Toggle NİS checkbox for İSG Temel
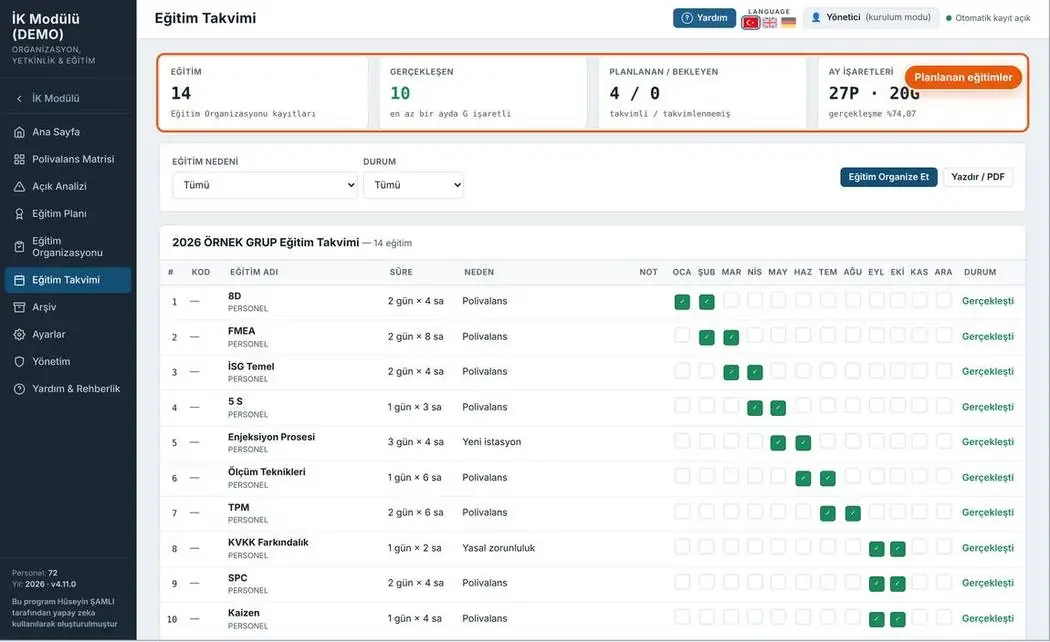The height and width of the screenshot is (642, 1050). [x=755, y=372]
